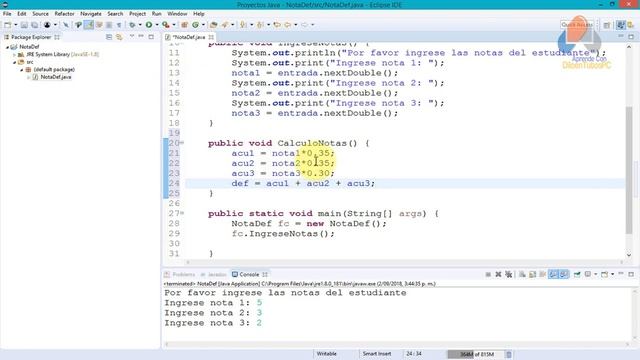Click the Writable status entry
The image size is (640, 360).
click(x=327, y=354)
